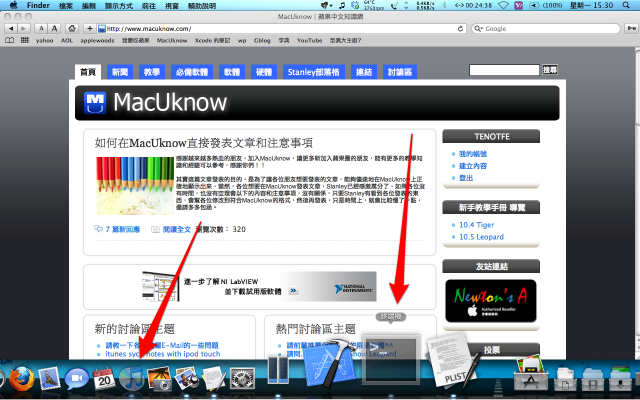The image size is (640, 400).
Task: Open the 檔案 menu
Action: [x=66, y=6]
